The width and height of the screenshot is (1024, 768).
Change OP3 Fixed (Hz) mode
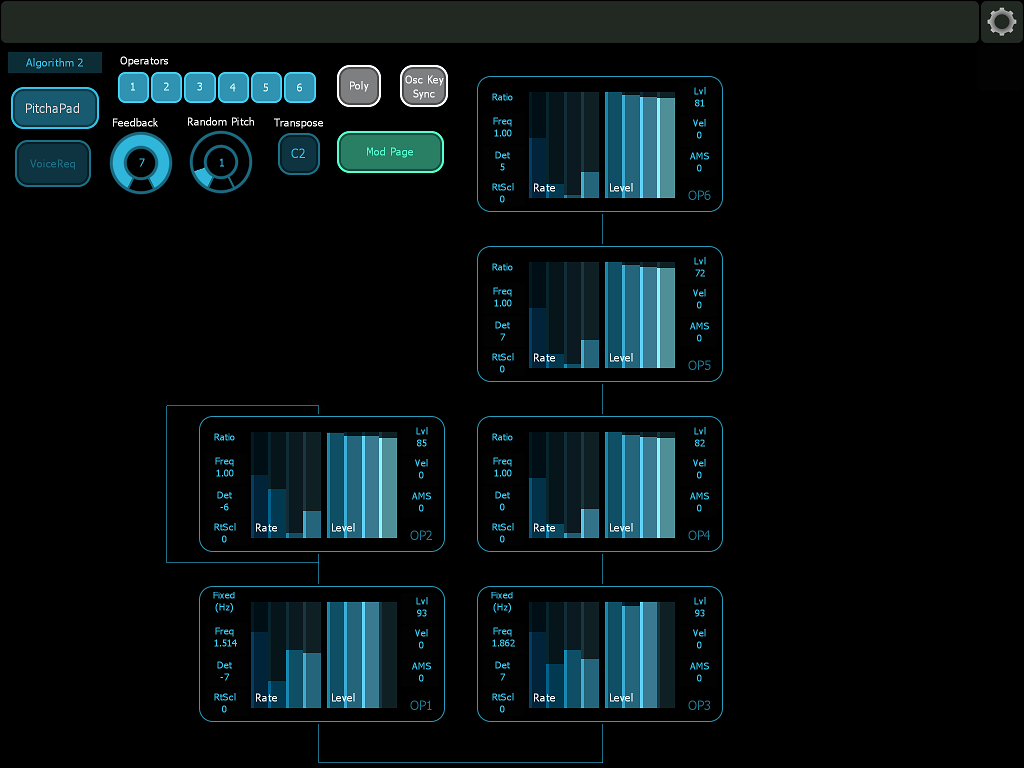tap(502, 601)
